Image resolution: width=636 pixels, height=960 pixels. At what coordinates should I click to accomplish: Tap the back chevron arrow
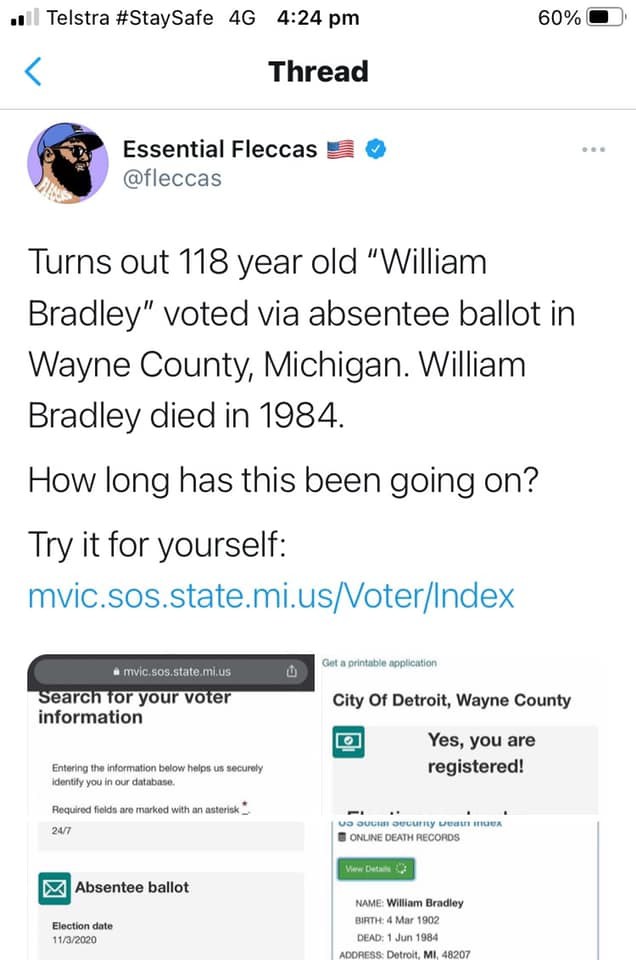click(33, 72)
